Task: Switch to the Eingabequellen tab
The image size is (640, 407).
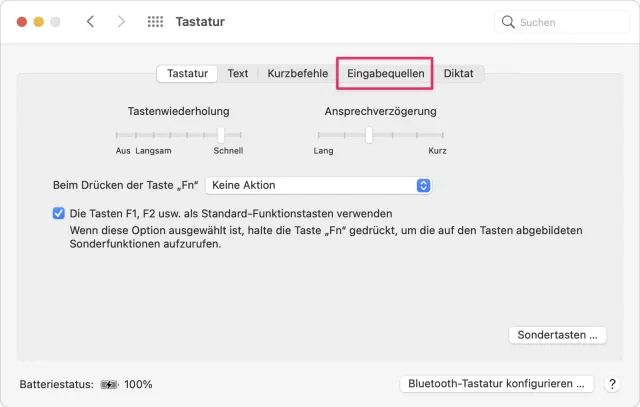Action: coord(386,73)
